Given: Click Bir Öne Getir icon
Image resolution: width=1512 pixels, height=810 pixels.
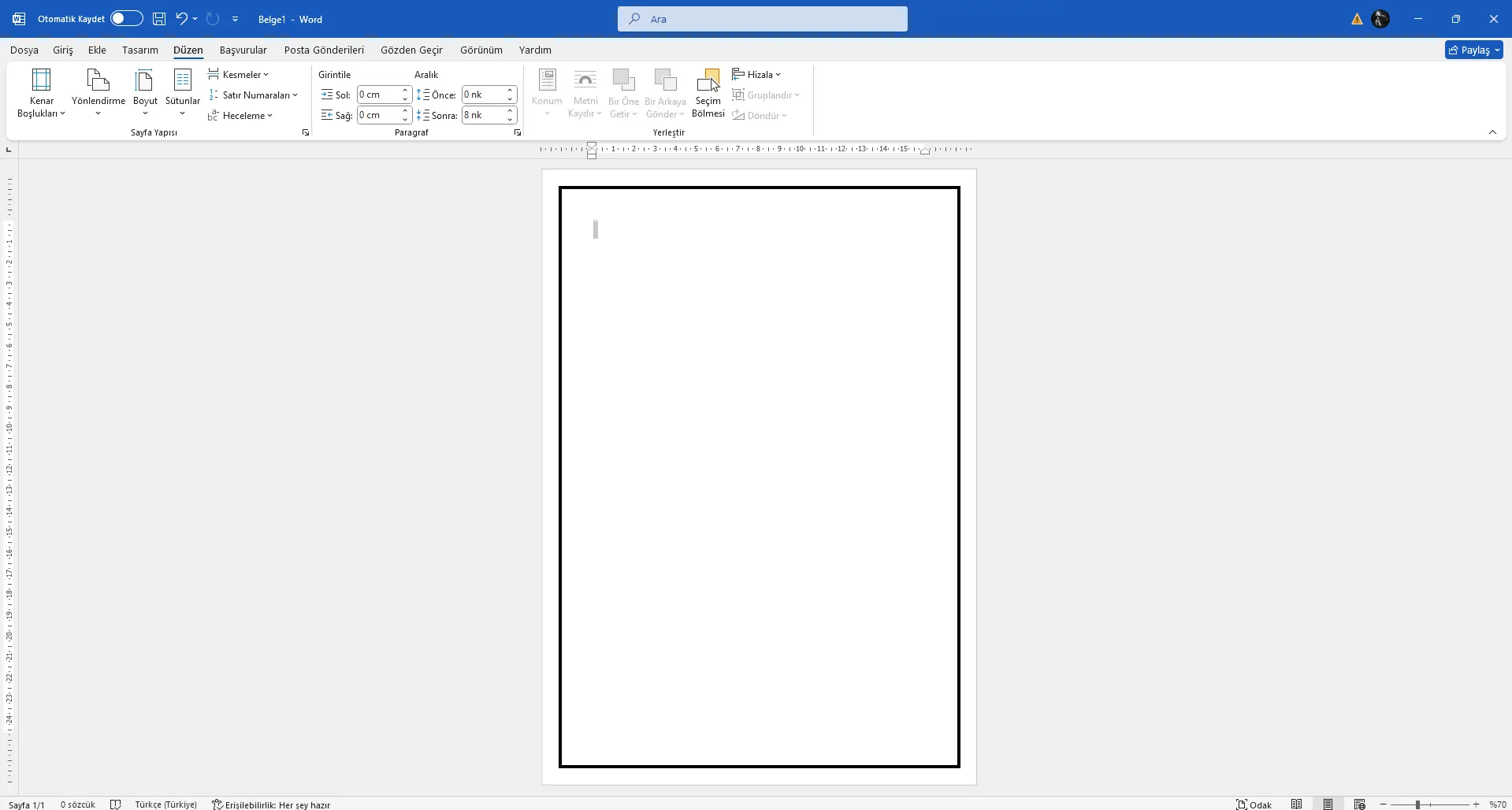Looking at the screenshot, I should (623, 93).
